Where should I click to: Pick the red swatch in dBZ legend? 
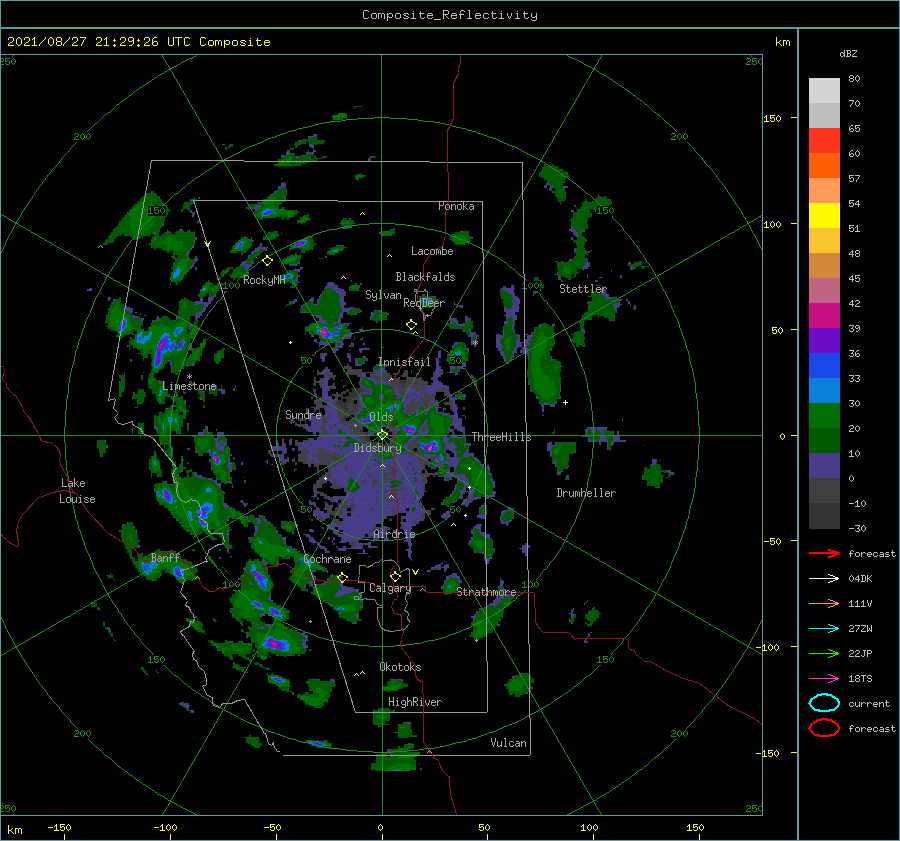pos(824,141)
